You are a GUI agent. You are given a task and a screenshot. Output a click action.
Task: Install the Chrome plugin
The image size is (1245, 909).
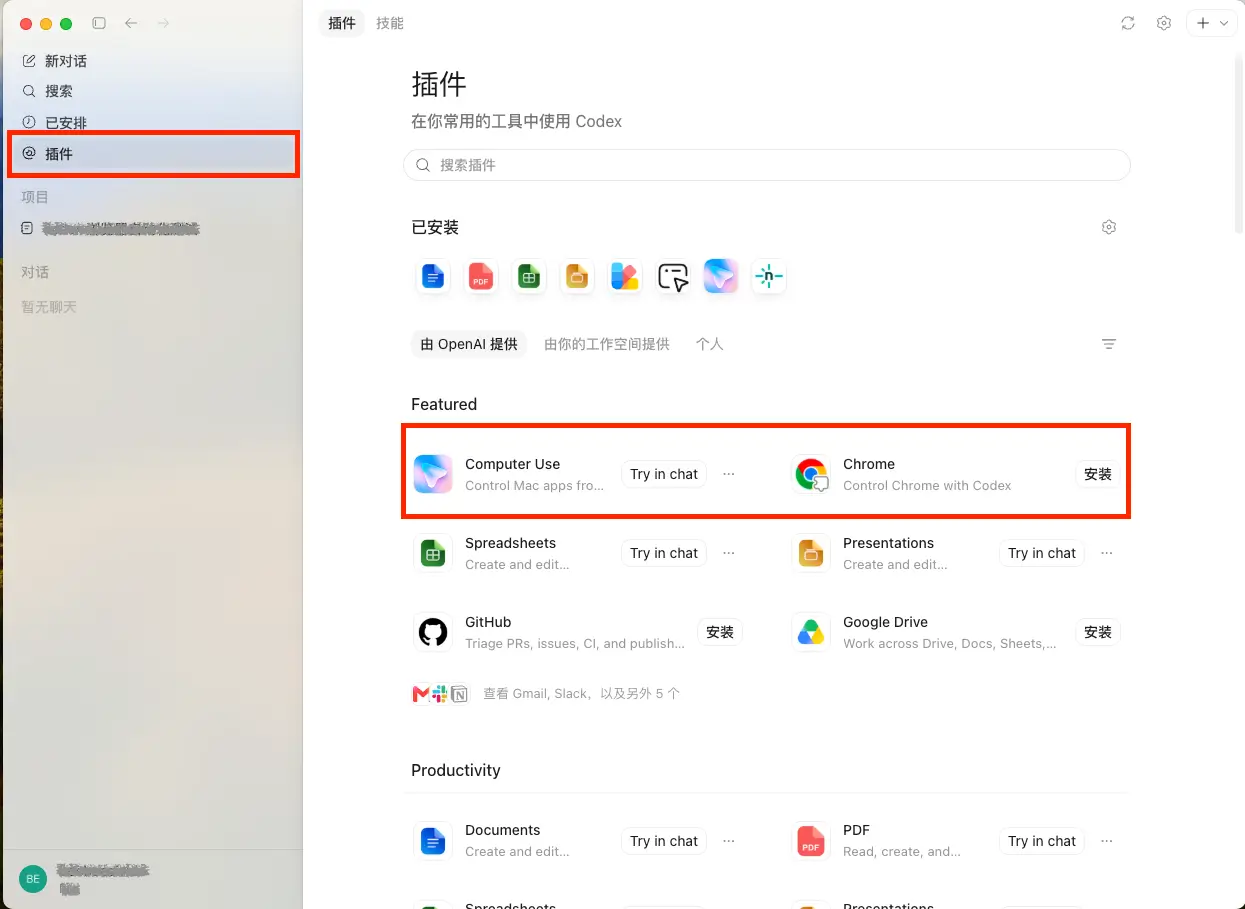(x=1098, y=474)
